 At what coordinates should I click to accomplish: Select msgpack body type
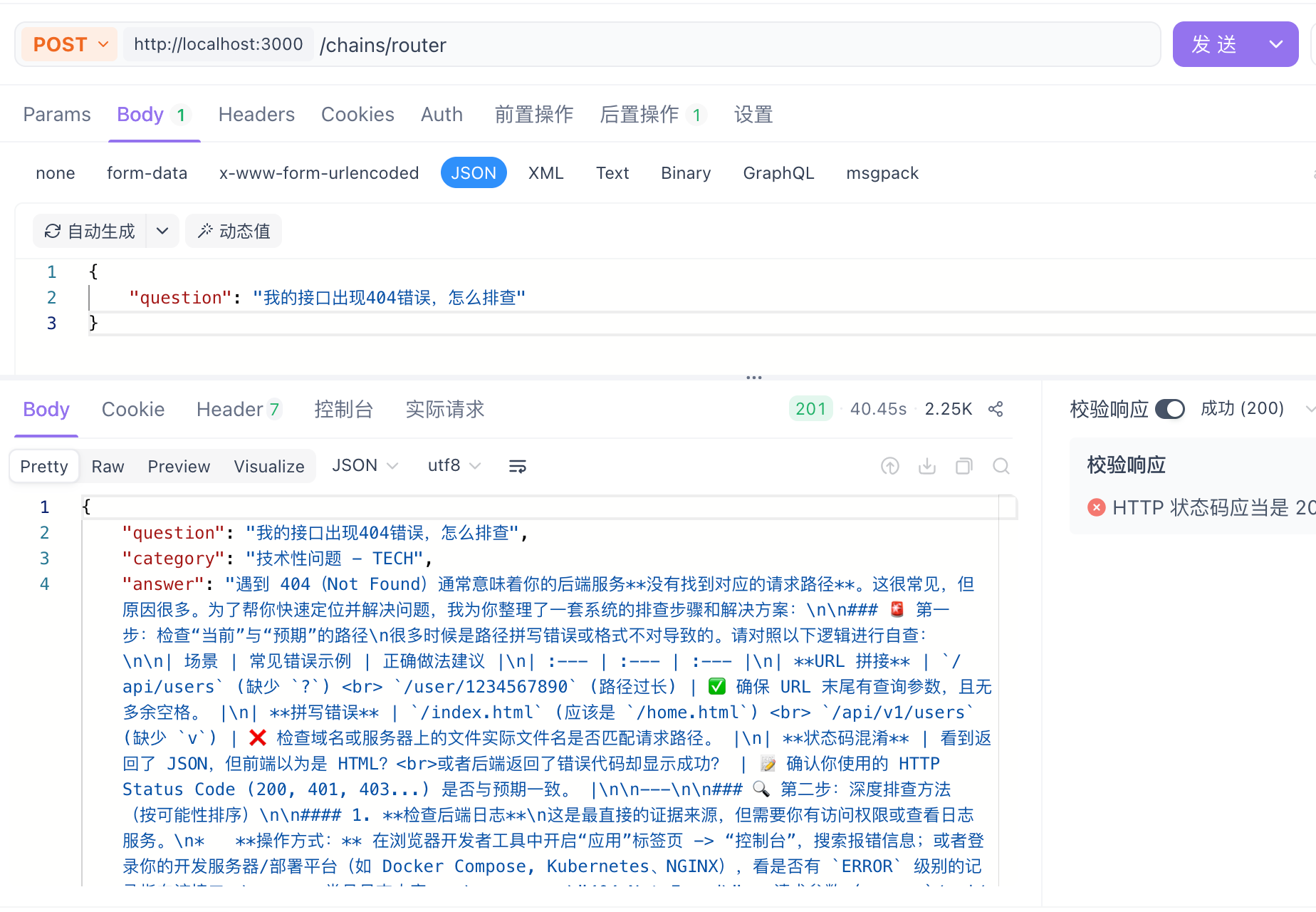(x=882, y=173)
